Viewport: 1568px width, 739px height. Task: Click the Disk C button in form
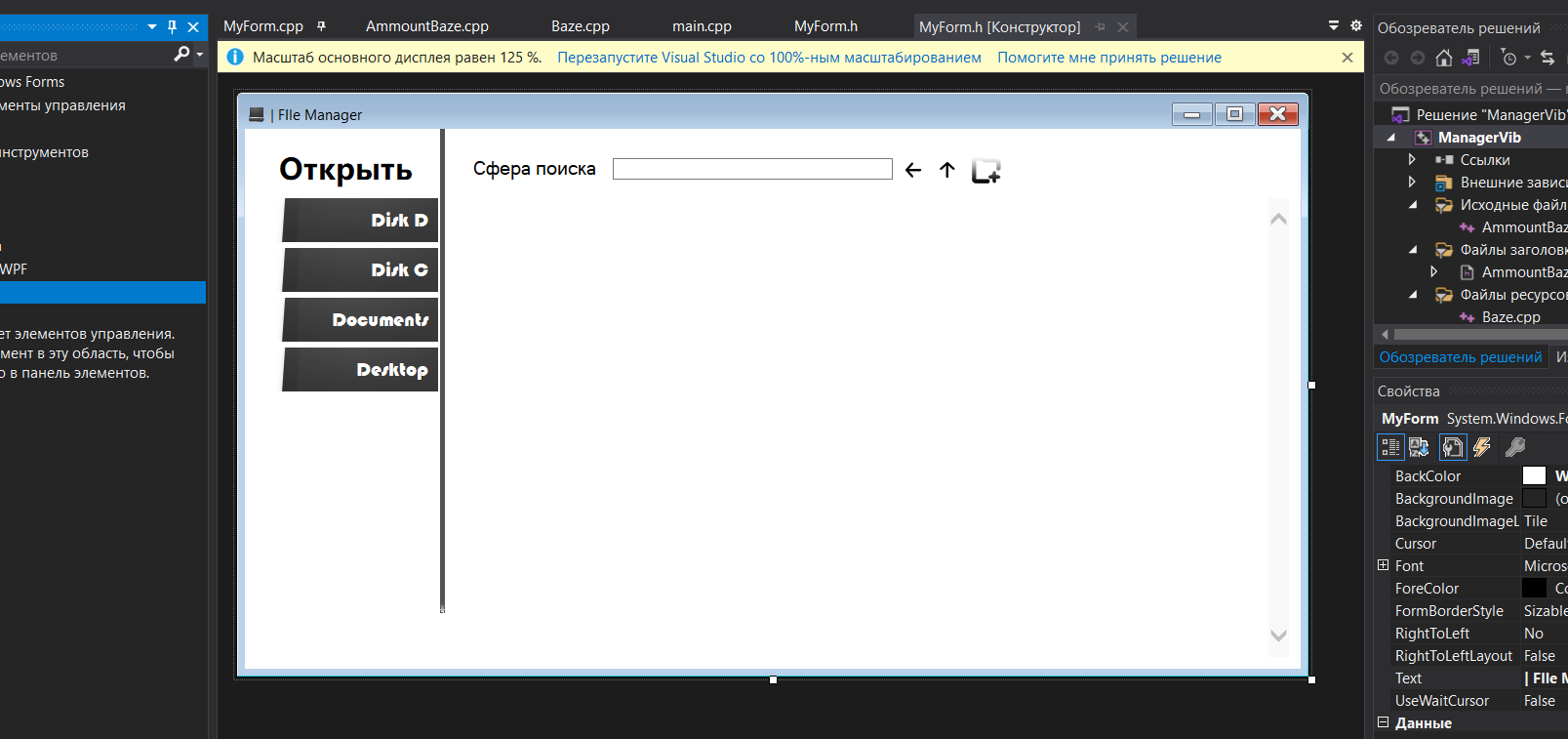[360, 269]
